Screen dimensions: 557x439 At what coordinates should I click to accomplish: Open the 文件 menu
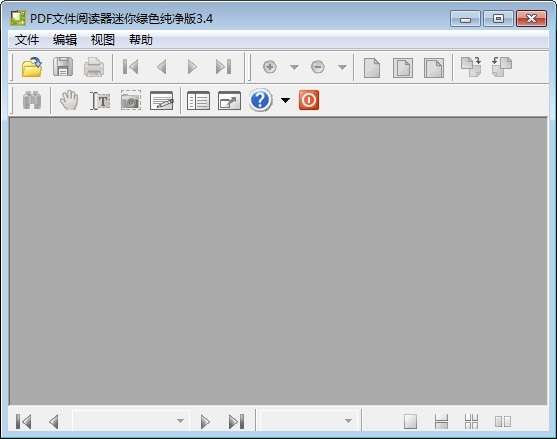pyautogui.click(x=27, y=40)
